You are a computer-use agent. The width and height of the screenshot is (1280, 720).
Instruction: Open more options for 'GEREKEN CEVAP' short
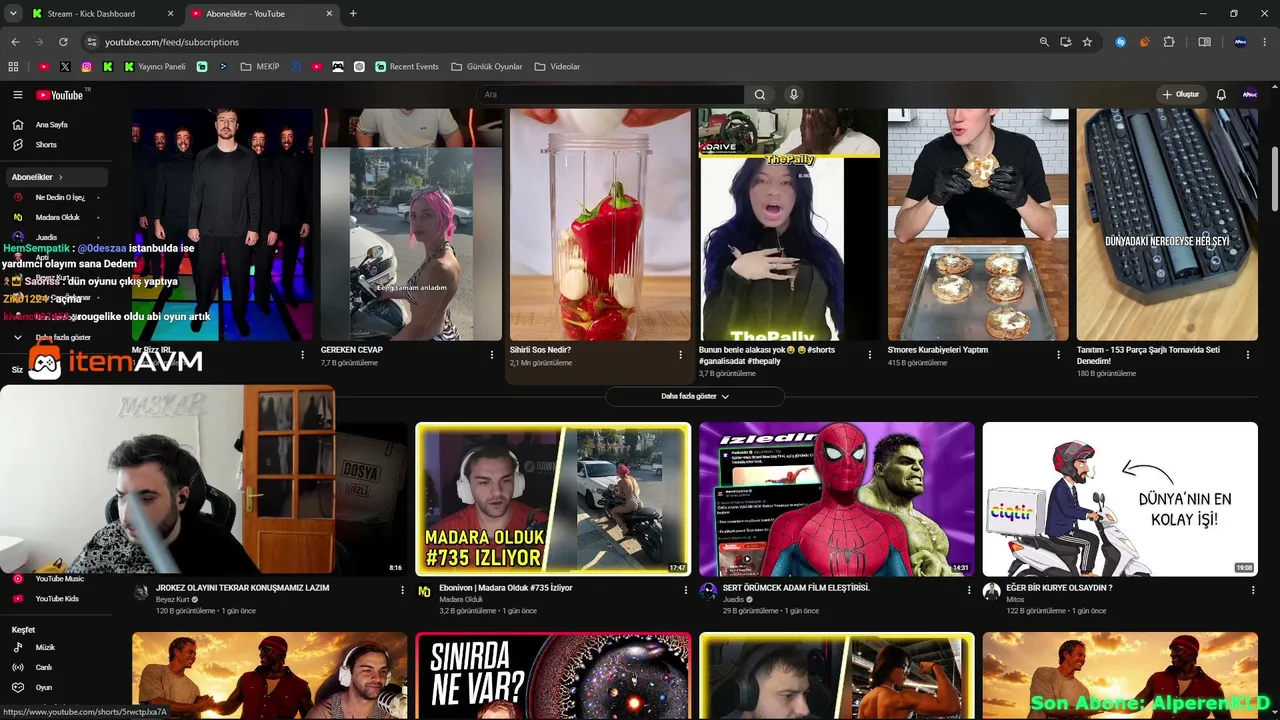pos(491,355)
